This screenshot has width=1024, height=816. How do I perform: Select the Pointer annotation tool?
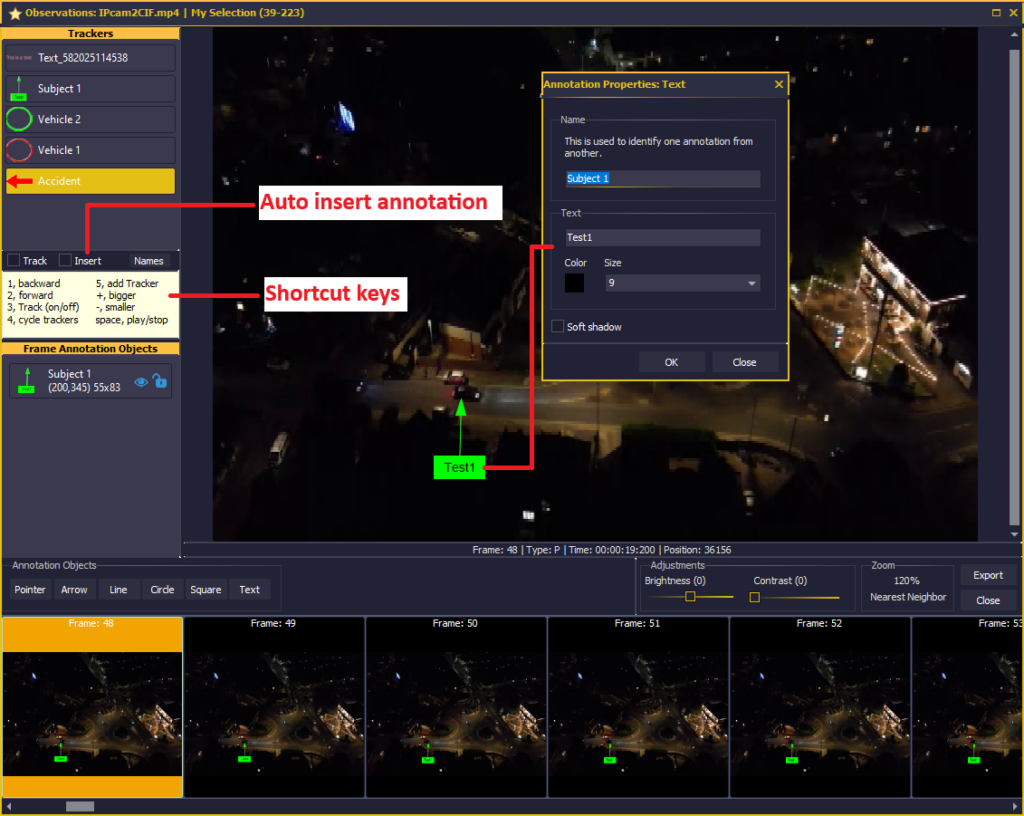(30, 589)
